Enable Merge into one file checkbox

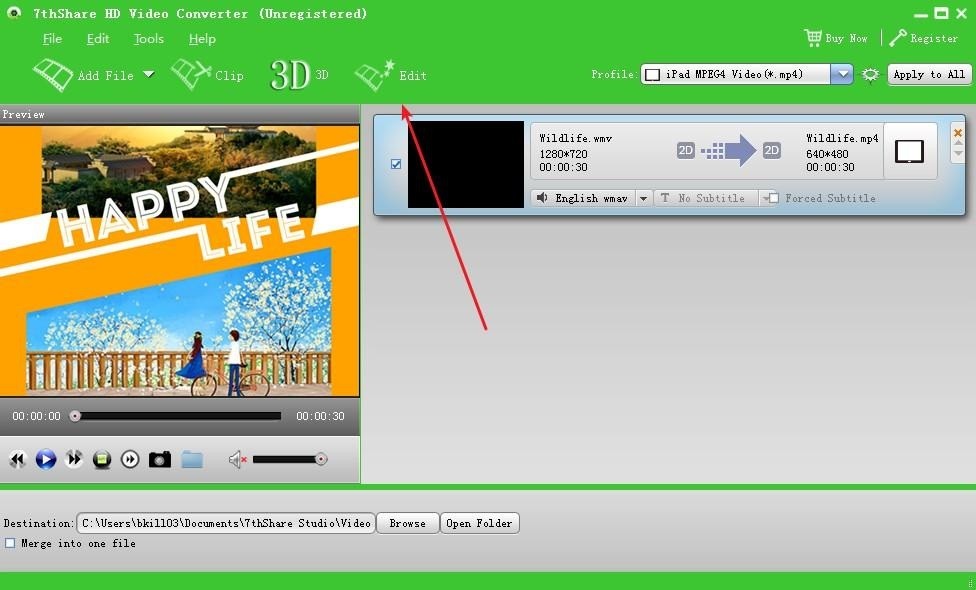pyautogui.click(x=10, y=543)
